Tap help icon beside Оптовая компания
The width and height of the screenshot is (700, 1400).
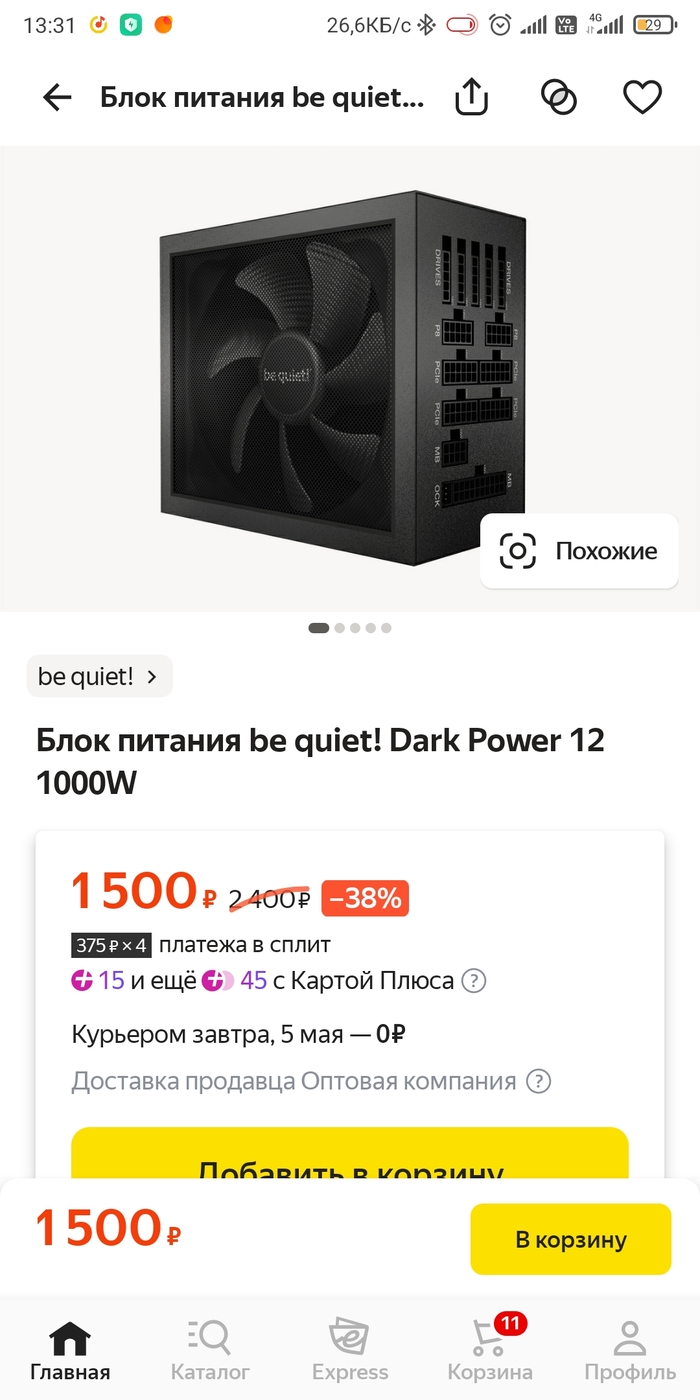539,1081
